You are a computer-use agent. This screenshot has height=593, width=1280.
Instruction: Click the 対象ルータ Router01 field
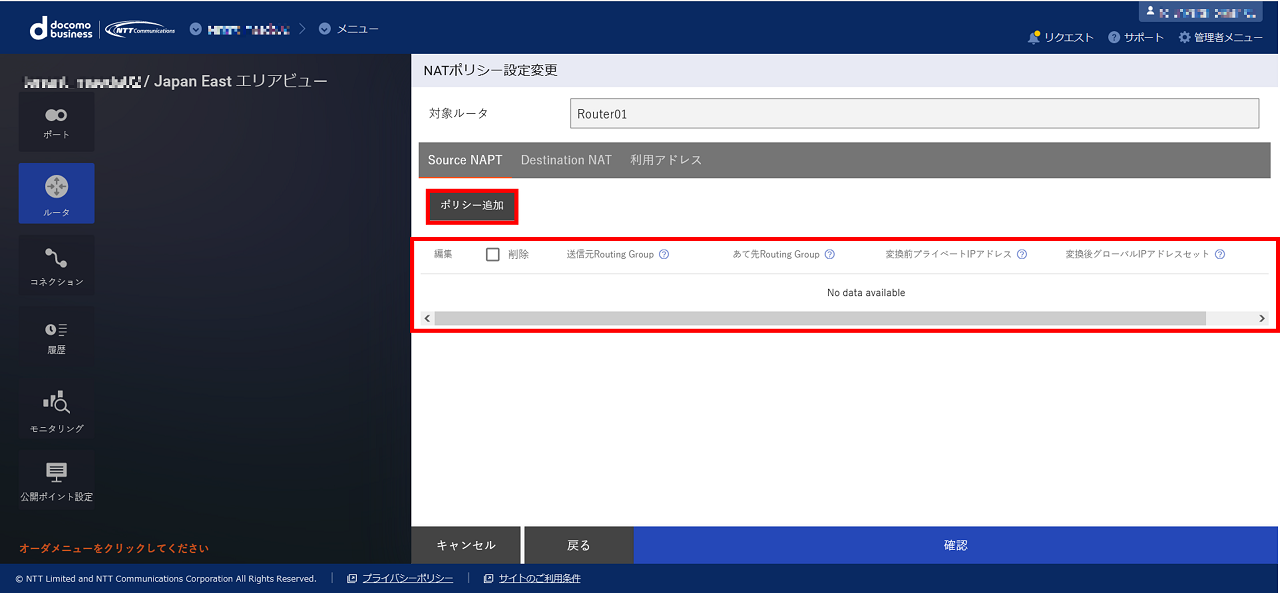click(x=914, y=114)
